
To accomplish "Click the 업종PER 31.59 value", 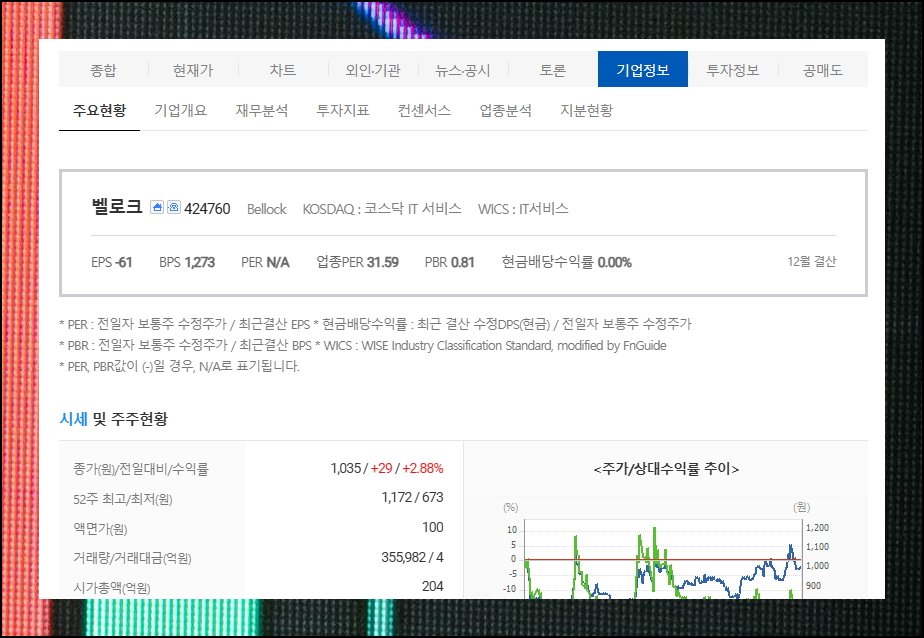I will (358, 262).
